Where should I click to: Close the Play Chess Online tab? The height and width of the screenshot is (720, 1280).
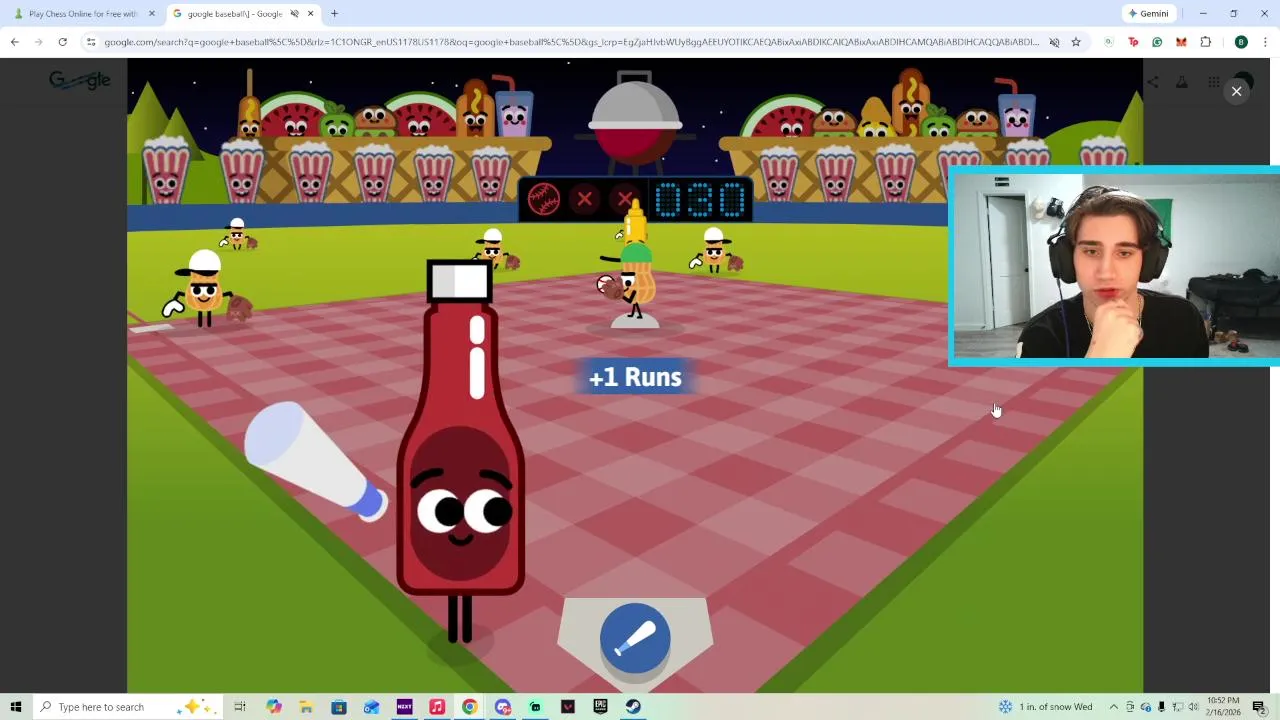coord(152,14)
